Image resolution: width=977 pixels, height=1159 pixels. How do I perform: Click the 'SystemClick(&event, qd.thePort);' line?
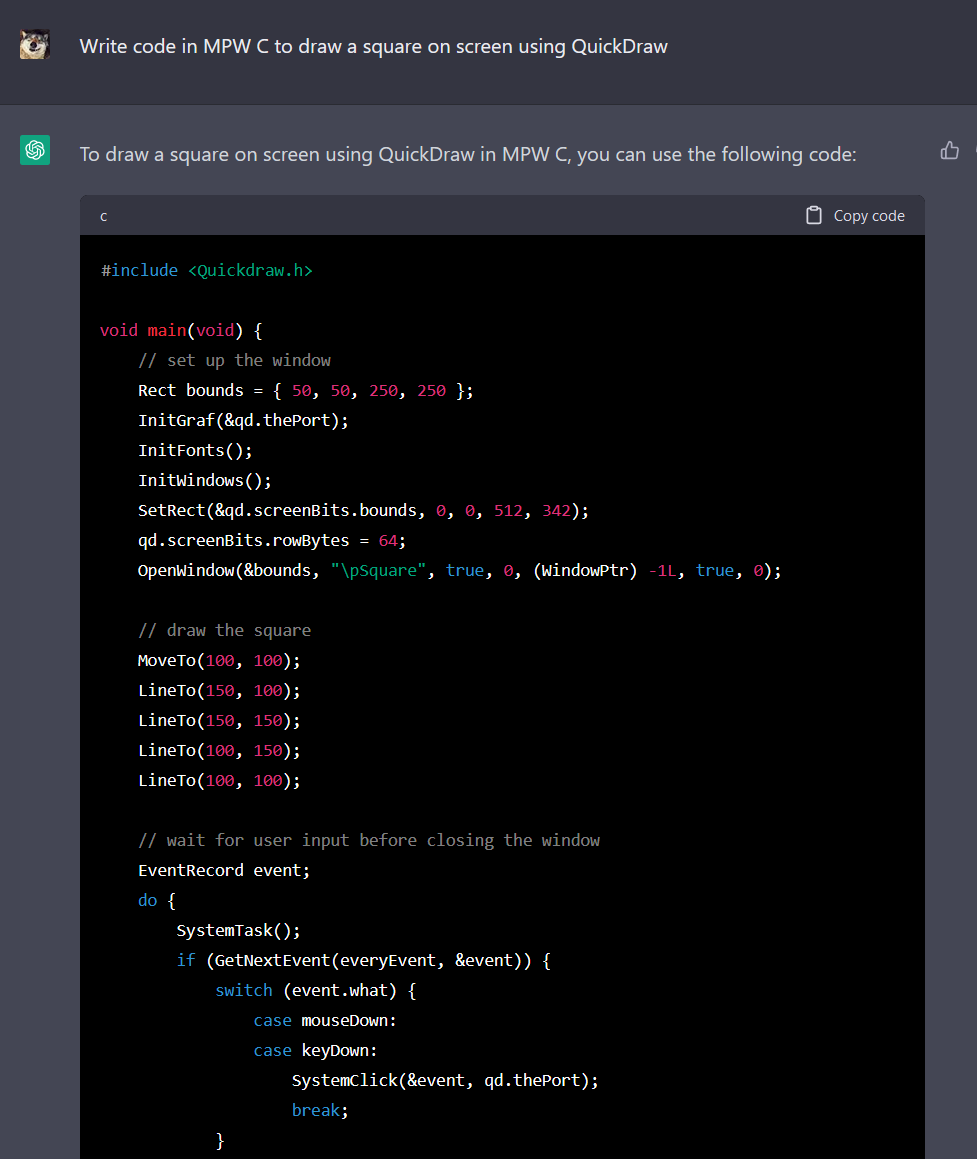(x=445, y=1081)
